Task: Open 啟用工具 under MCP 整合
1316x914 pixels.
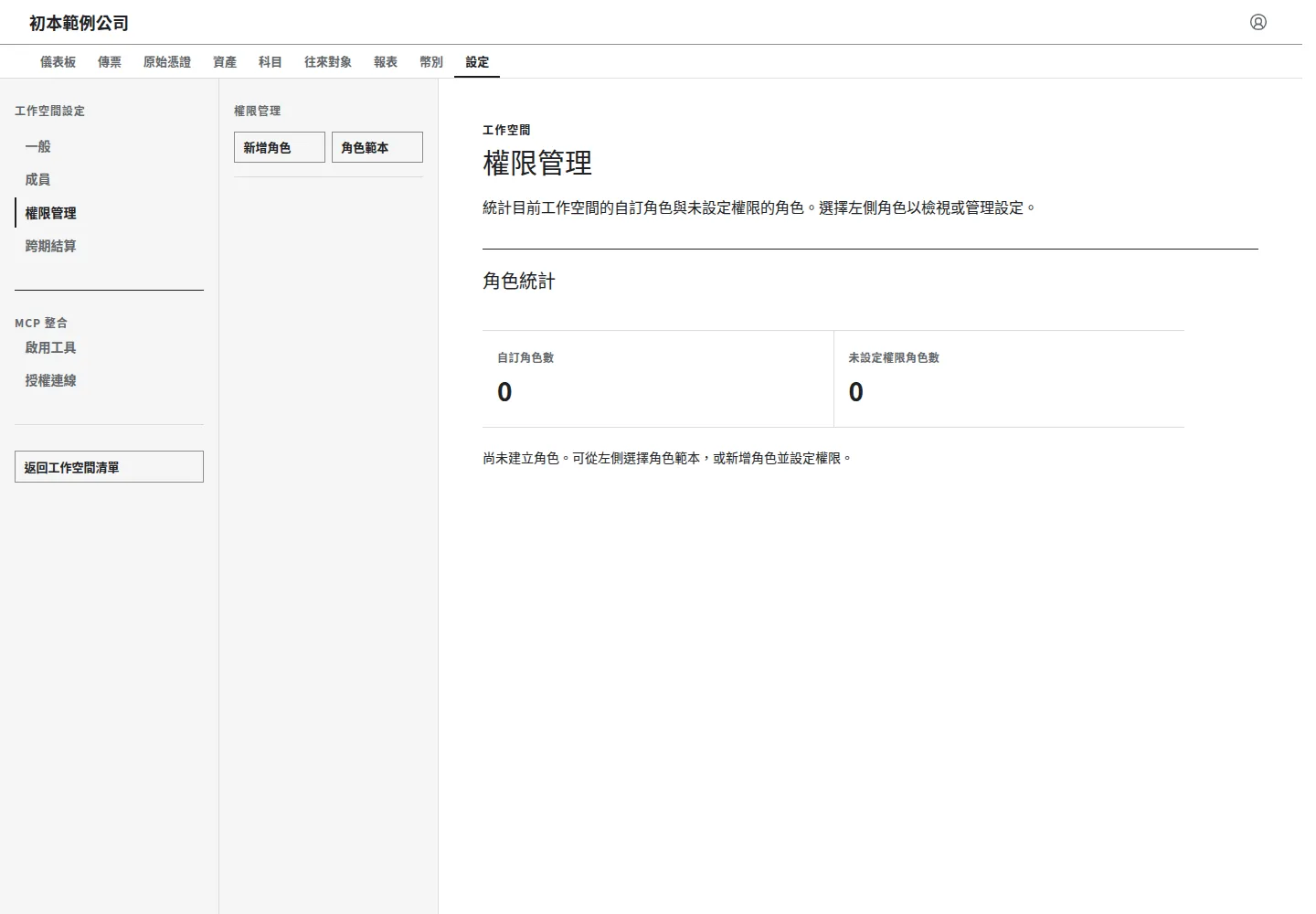Action: tap(109, 347)
